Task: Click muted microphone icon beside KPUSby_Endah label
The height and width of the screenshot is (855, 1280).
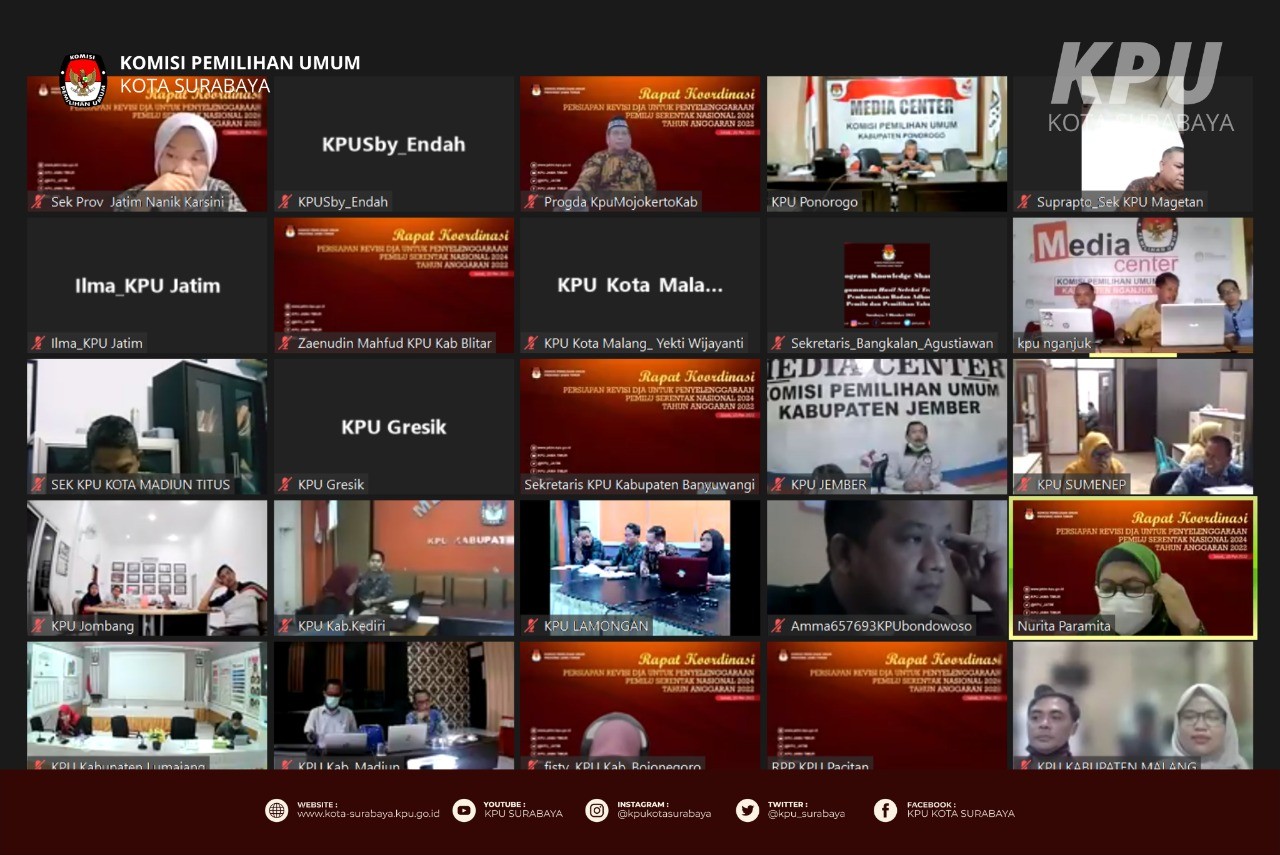Action: point(285,202)
